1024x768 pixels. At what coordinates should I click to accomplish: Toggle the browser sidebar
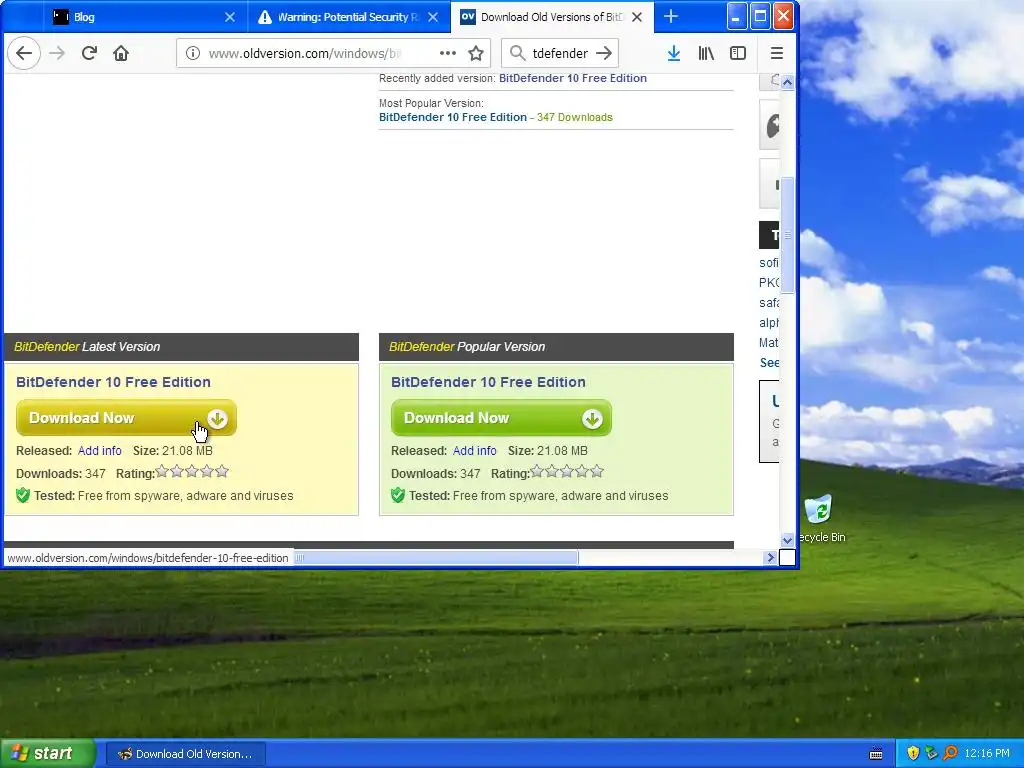pos(738,54)
